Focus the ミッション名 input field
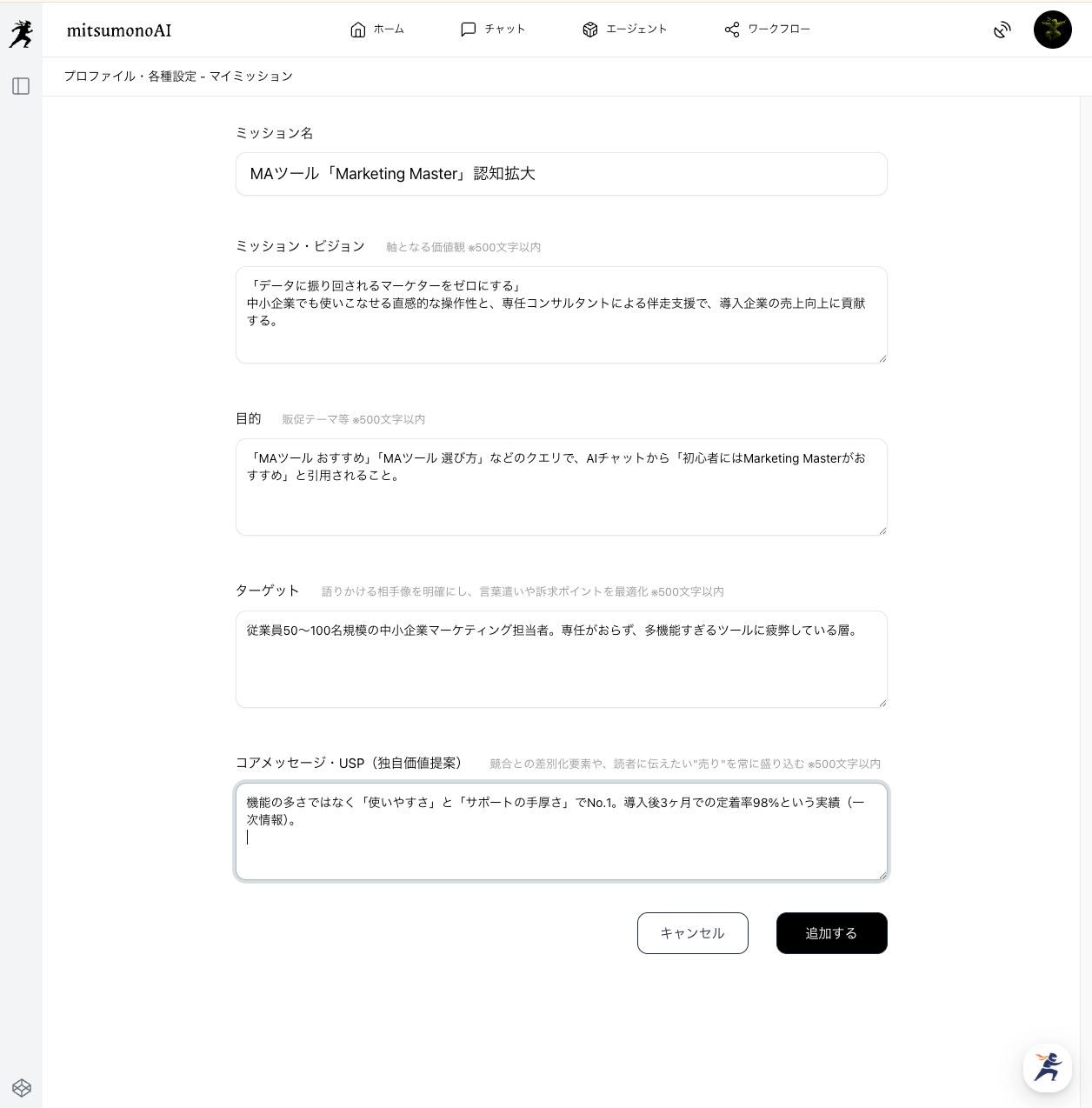The image size is (1092, 1108). click(x=561, y=174)
